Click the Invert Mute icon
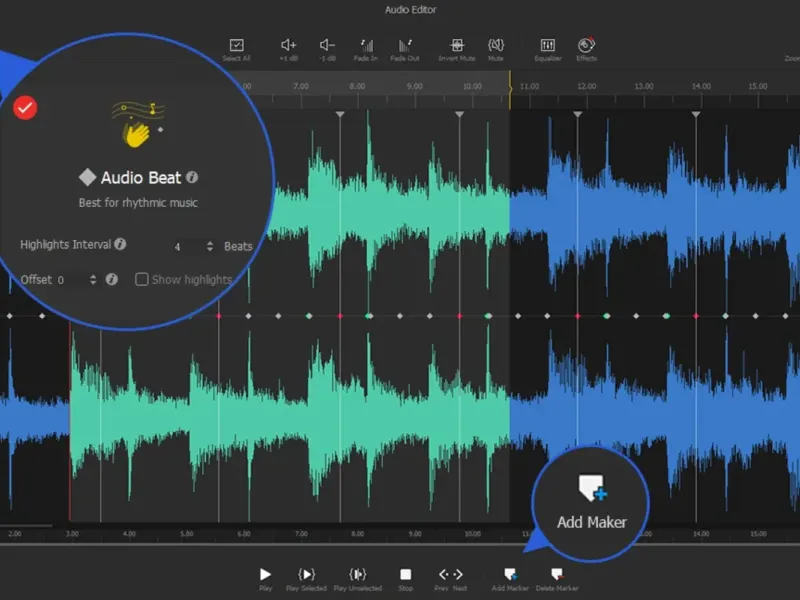This screenshot has width=800, height=600. (457, 45)
